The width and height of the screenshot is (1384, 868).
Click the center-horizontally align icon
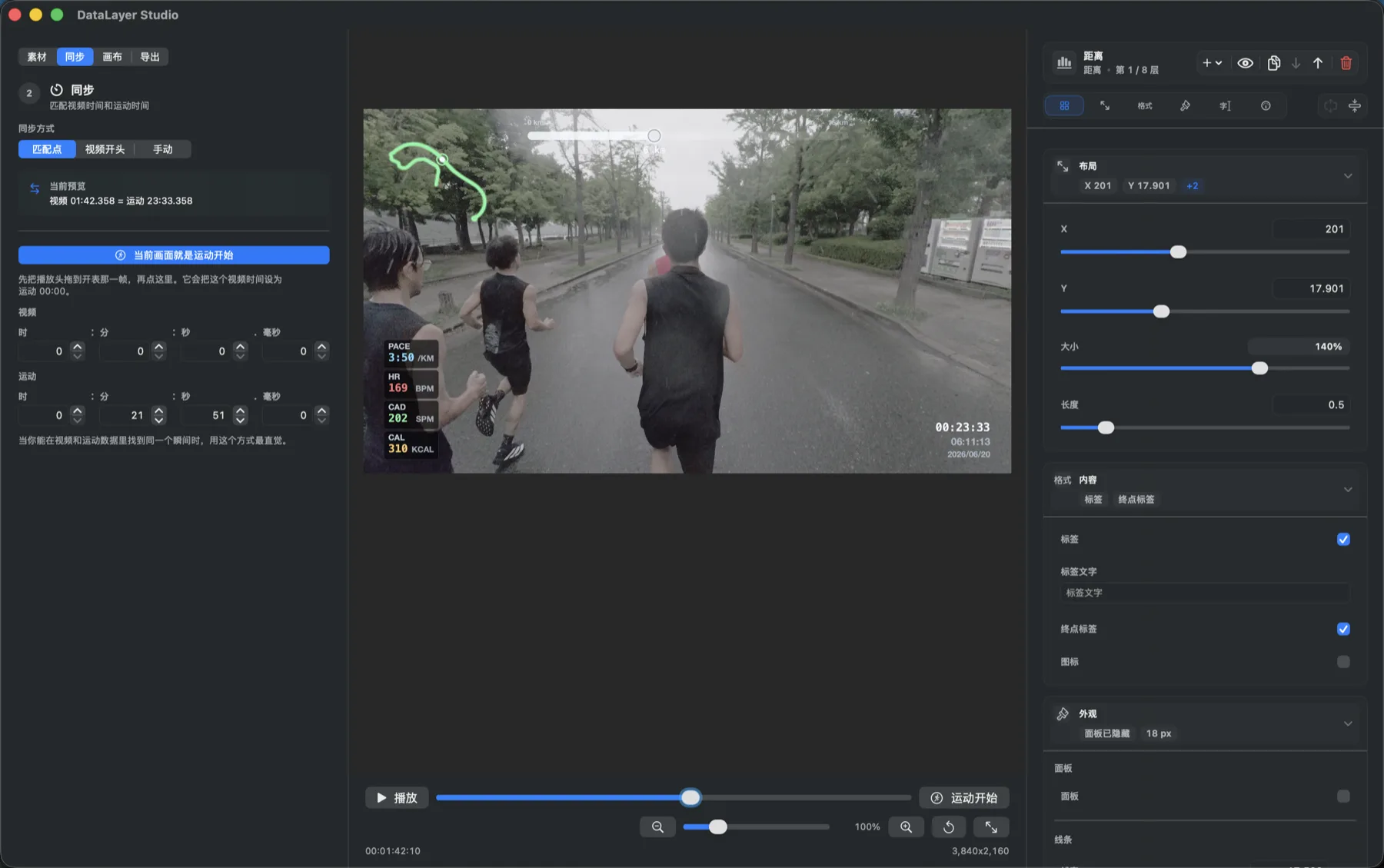pos(1330,105)
